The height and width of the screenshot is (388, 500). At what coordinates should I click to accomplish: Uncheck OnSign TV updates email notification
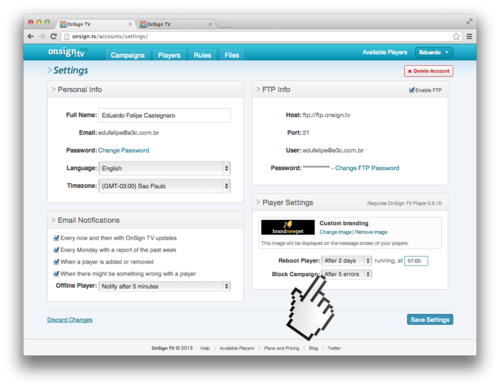tap(56, 238)
